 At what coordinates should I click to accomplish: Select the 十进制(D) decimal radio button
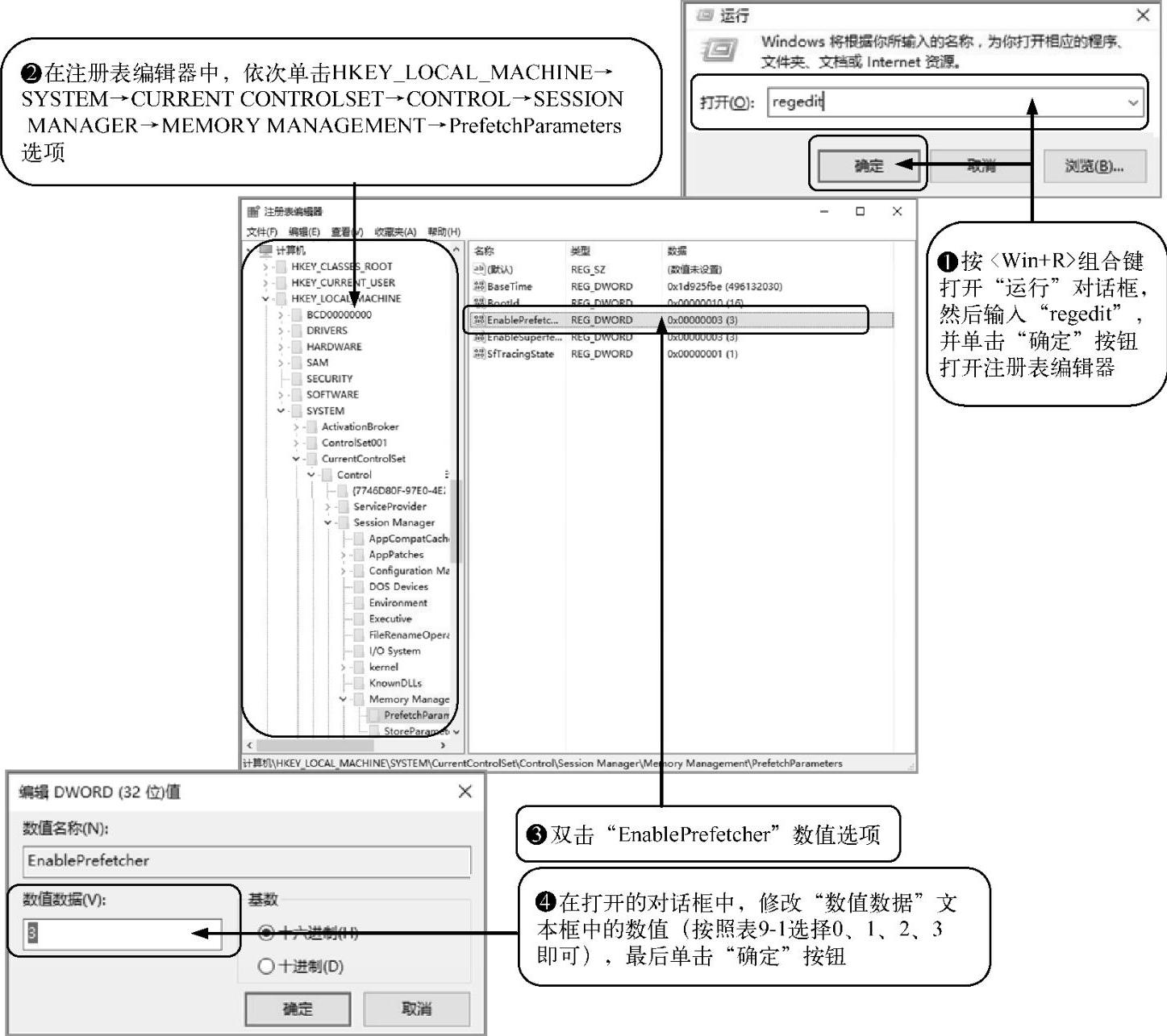266,966
